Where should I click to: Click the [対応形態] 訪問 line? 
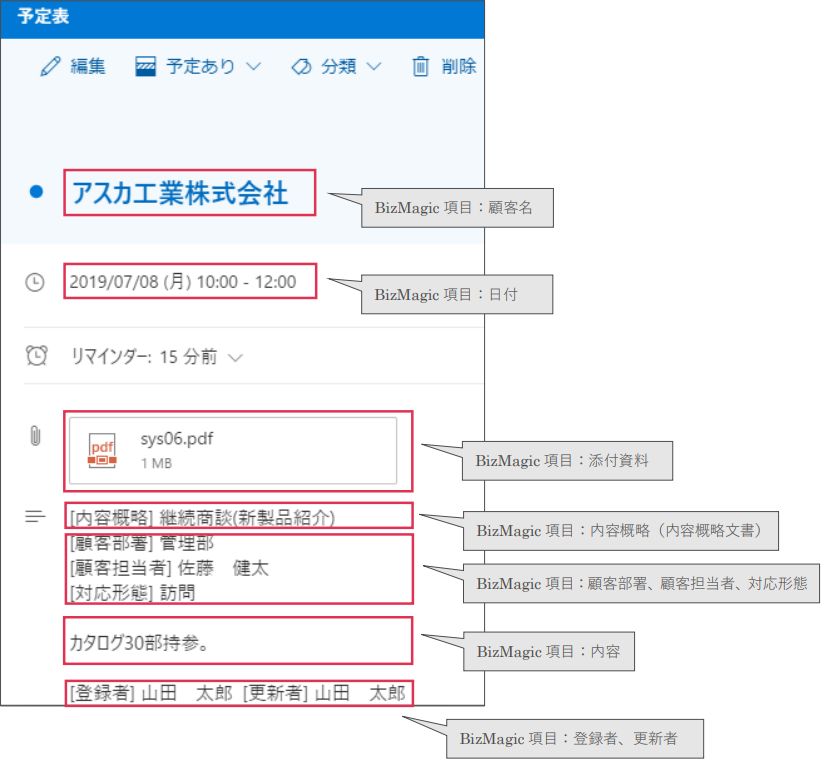coord(132,593)
